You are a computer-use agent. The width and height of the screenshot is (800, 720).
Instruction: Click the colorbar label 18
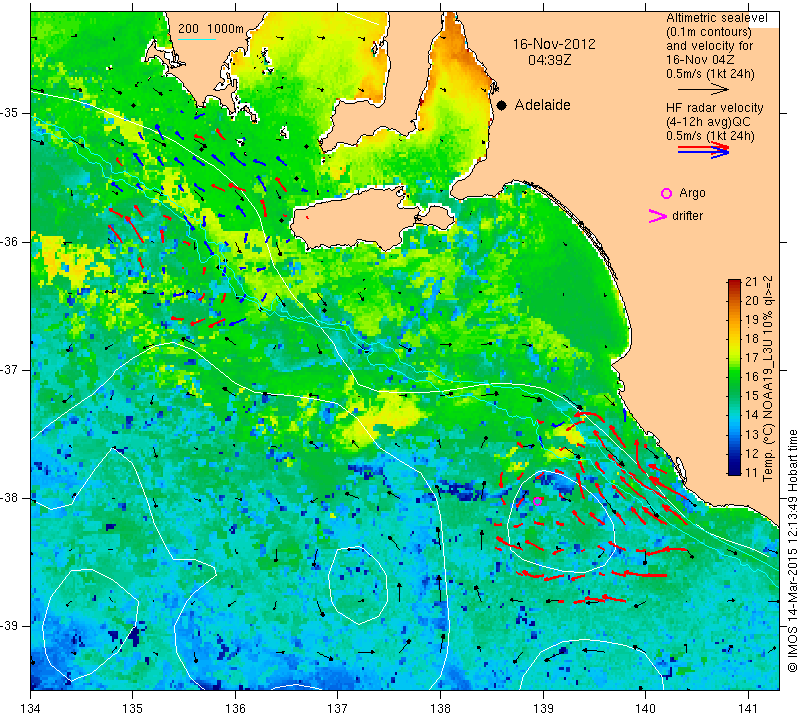752,338
